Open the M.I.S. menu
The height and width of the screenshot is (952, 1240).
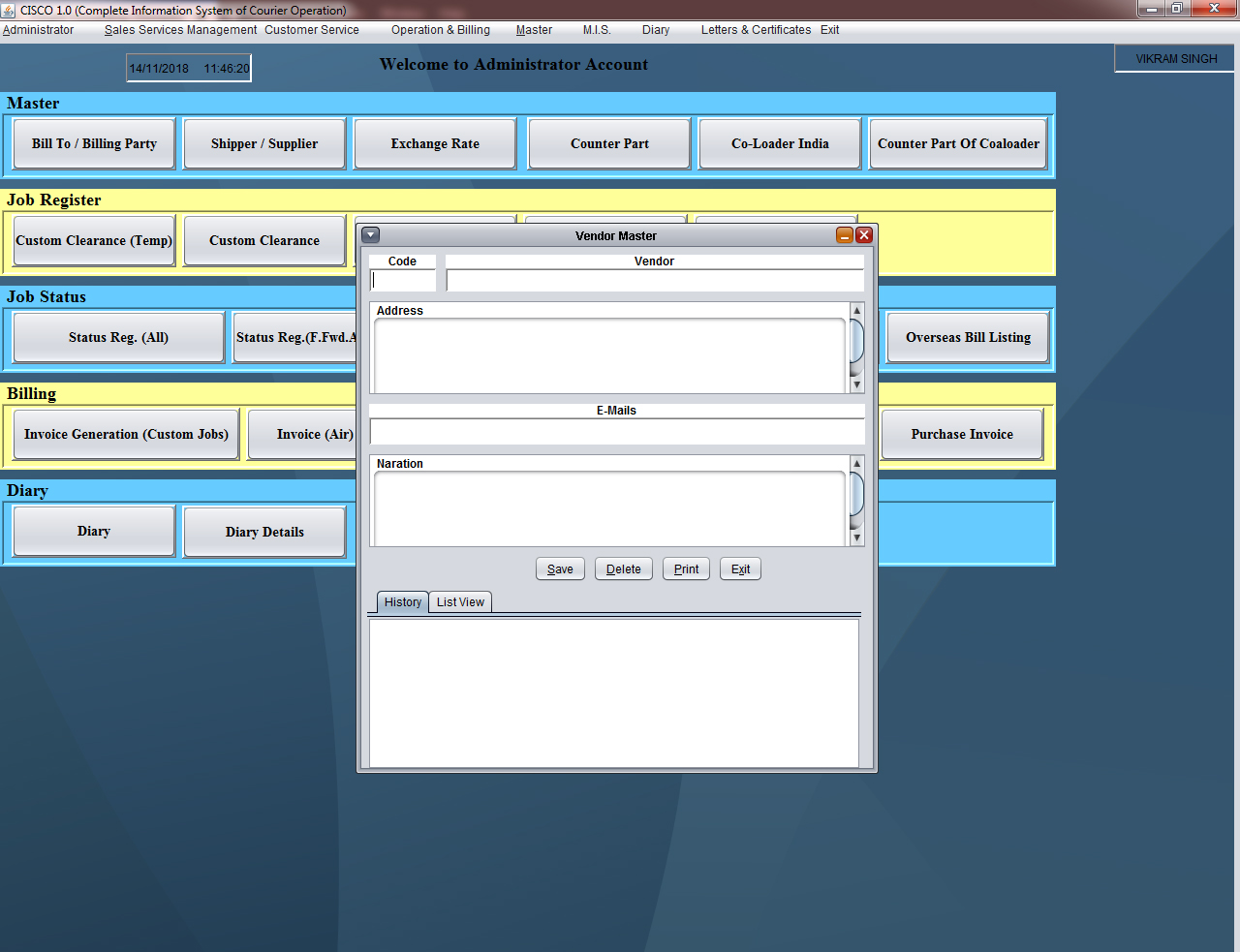coord(597,30)
